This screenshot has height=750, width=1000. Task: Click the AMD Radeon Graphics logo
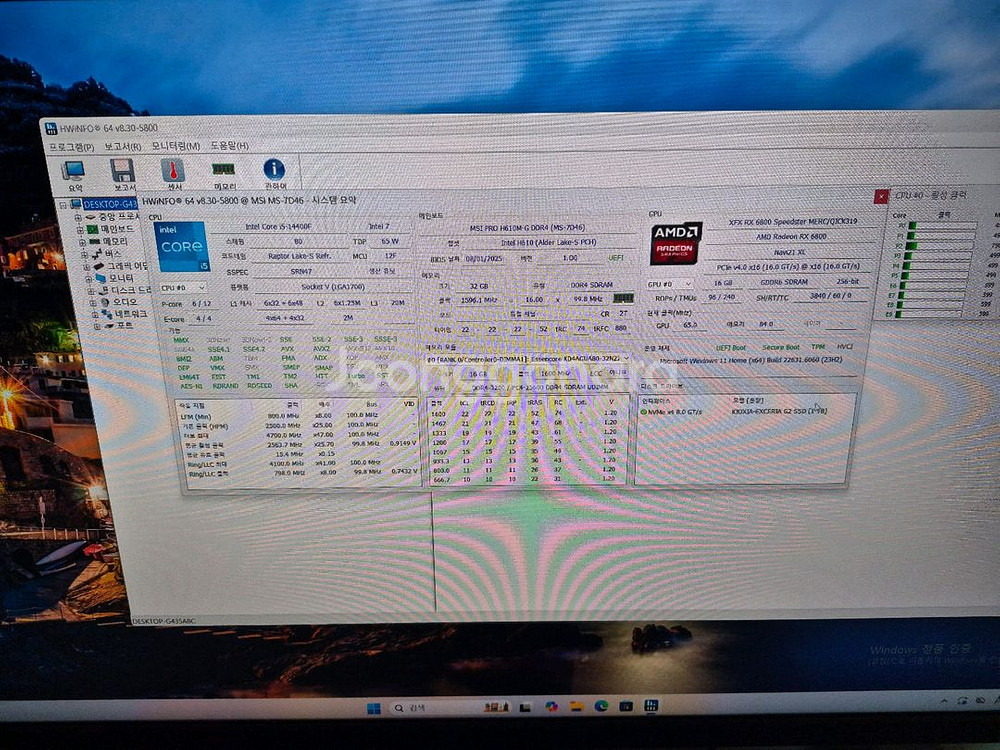[676, 244]
